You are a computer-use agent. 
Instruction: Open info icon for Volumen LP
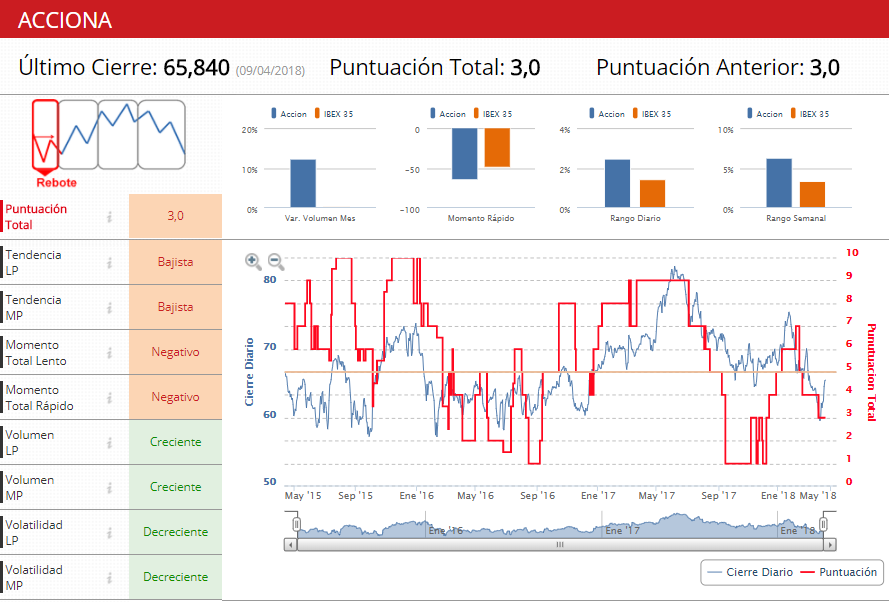click(x=110, y=442)
